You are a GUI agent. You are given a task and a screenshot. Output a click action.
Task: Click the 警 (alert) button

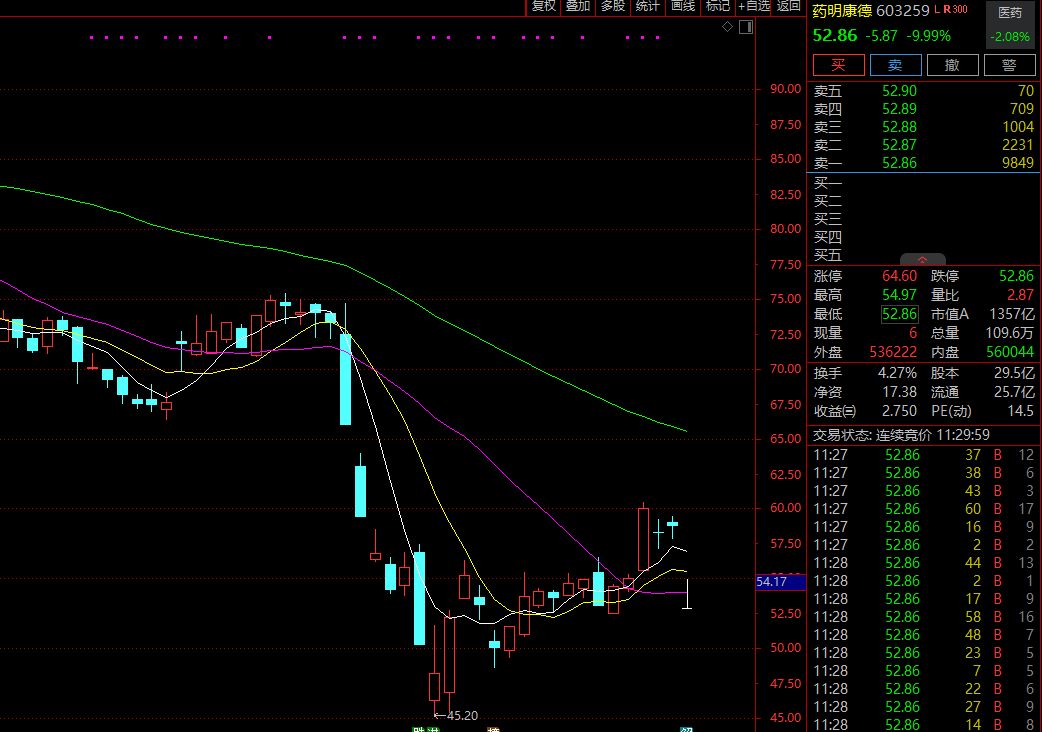(x=1009, y=65)
